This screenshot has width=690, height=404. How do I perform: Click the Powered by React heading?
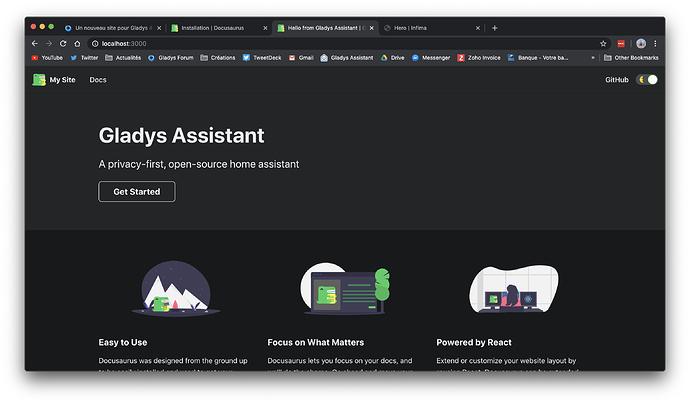(474, 342)
